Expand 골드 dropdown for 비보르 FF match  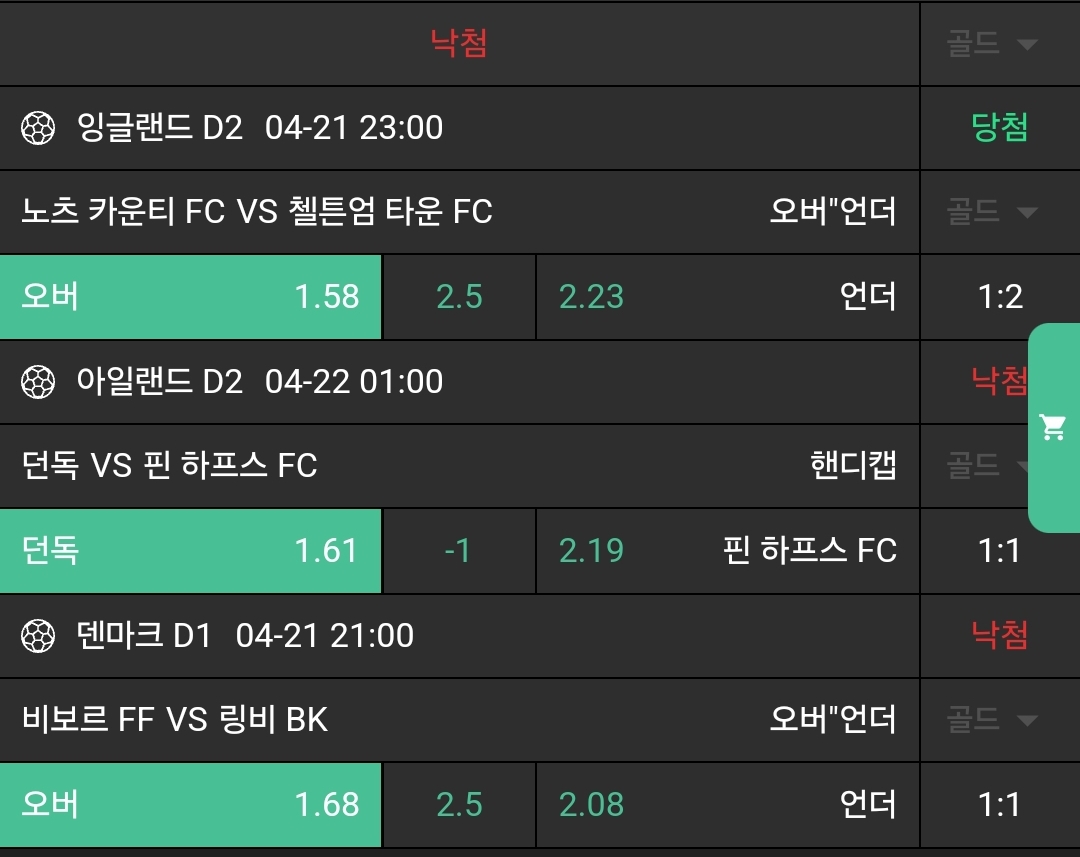tap(992, 720)
